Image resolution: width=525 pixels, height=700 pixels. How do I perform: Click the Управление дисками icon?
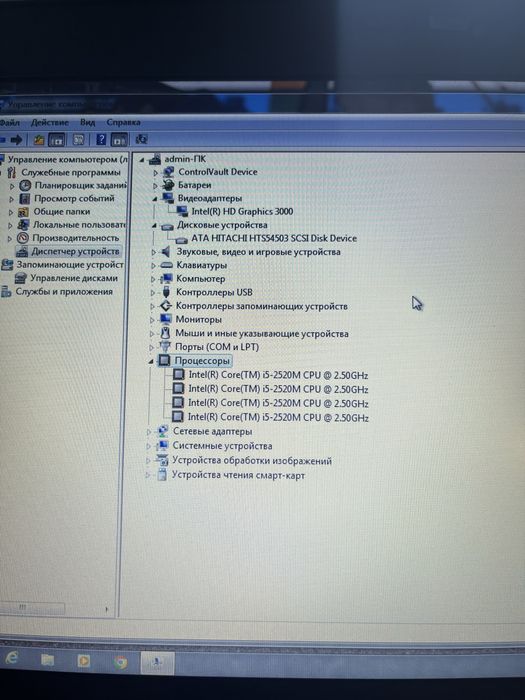tap(21, 279)
